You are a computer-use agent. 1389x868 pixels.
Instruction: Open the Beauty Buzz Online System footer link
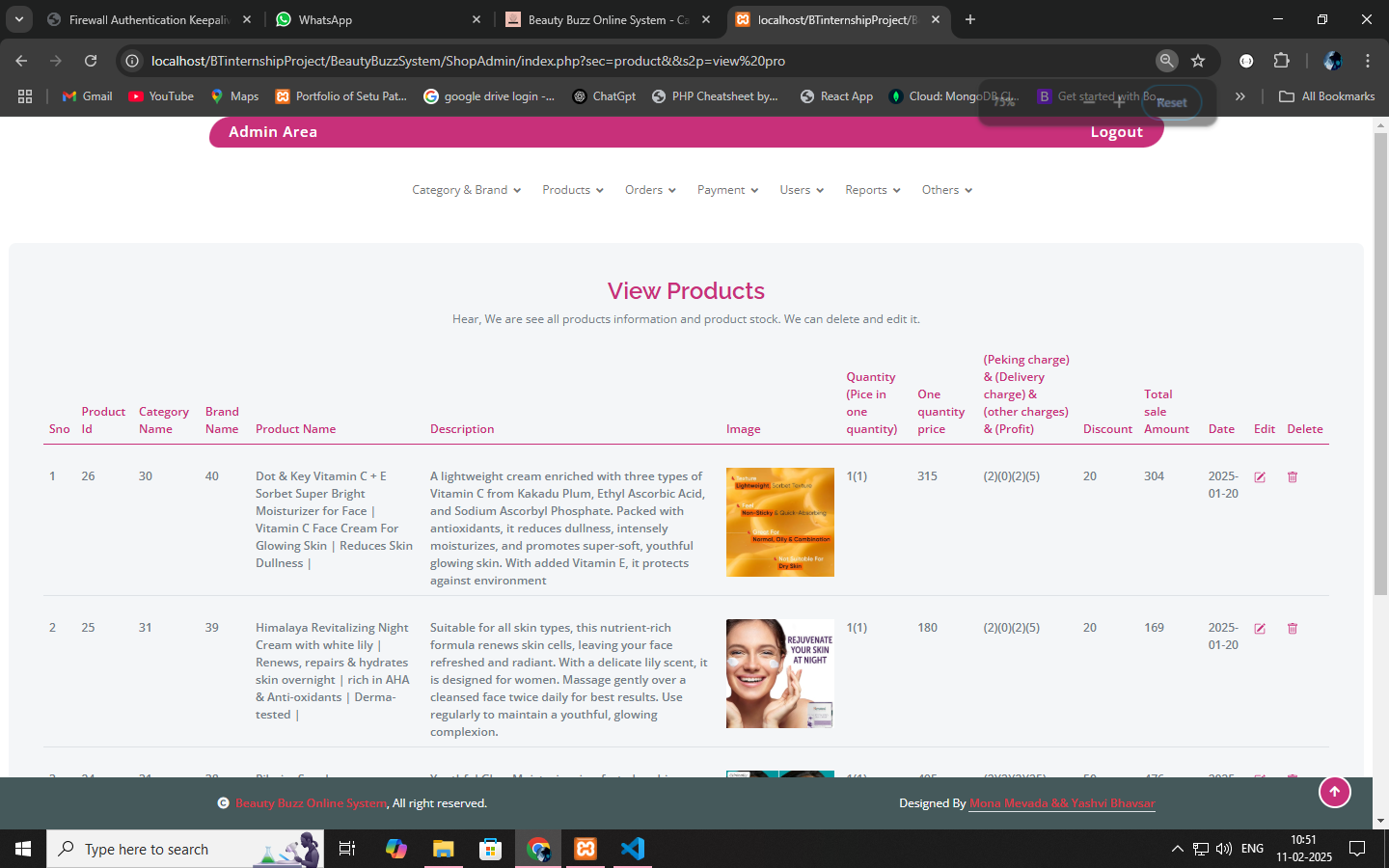[312, 803]
